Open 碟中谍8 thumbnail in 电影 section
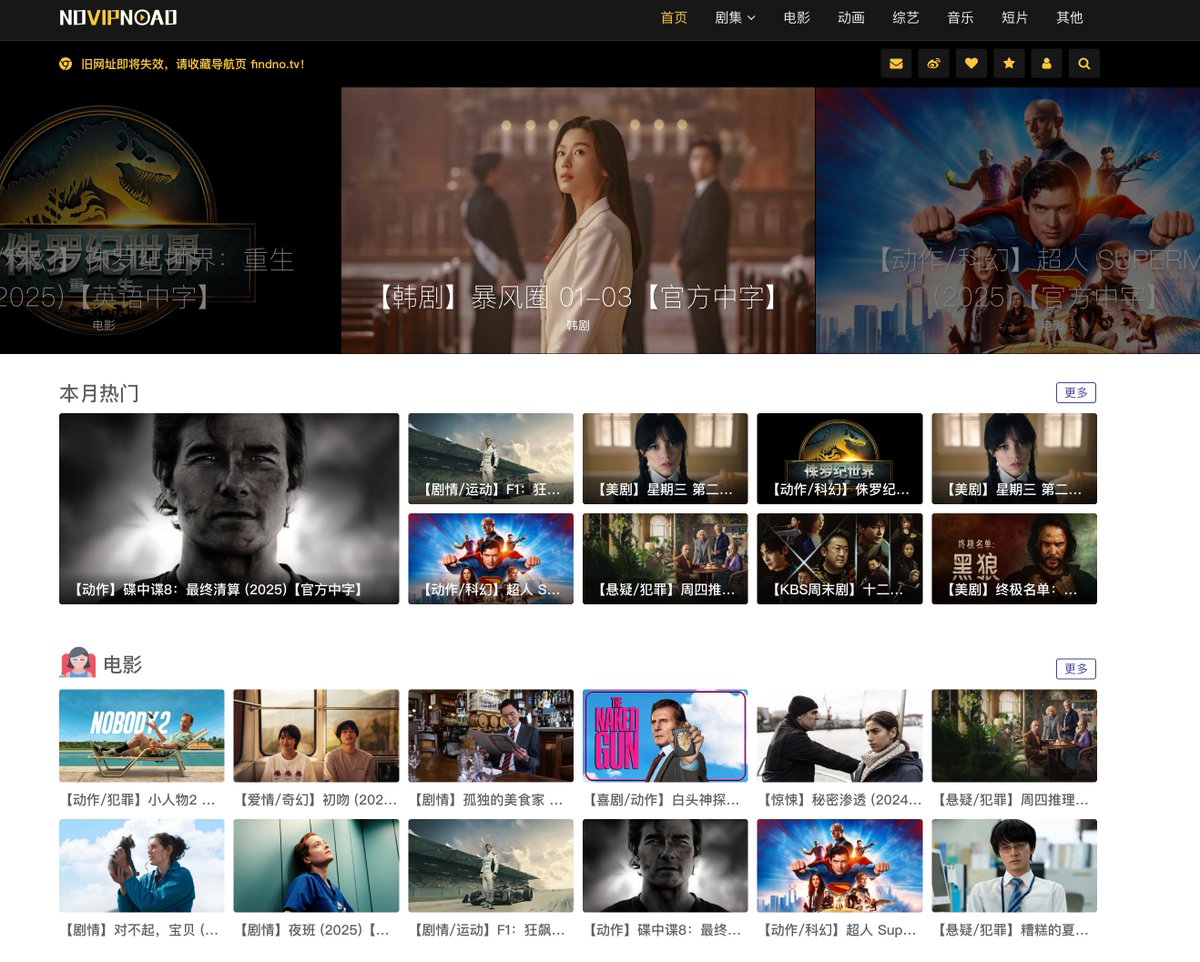Image resolution: width=1200 pixels, height=962 pixels. [665, 866]
